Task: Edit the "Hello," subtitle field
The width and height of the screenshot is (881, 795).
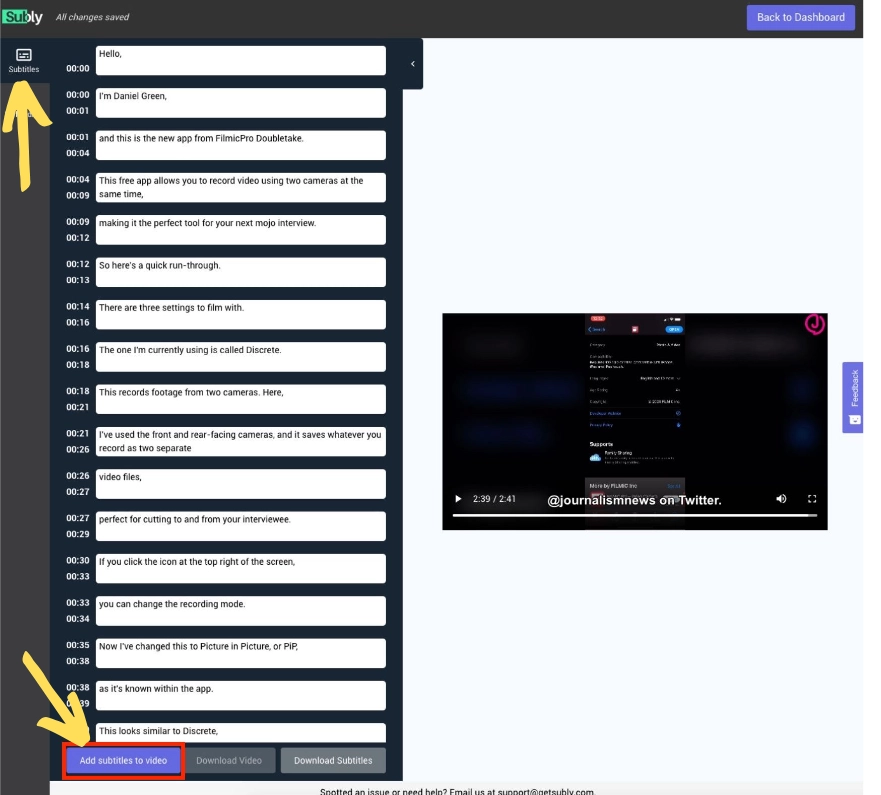Action: pos(240,60)
